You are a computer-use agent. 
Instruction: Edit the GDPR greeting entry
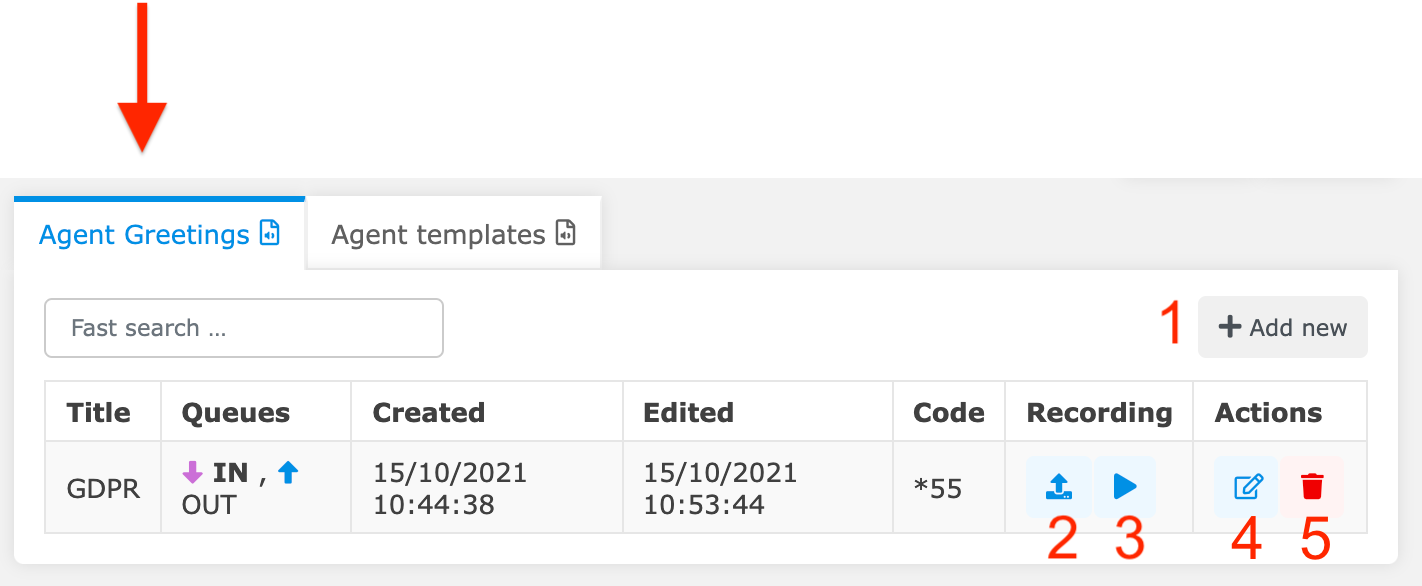1247,487
